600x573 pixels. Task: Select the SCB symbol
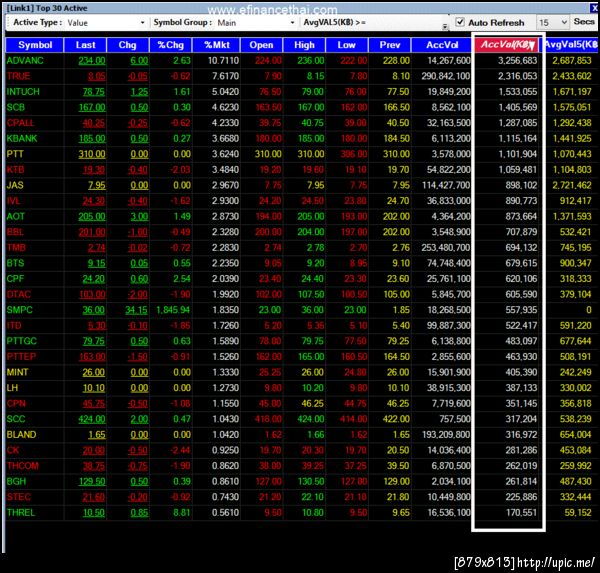point(16,107)
